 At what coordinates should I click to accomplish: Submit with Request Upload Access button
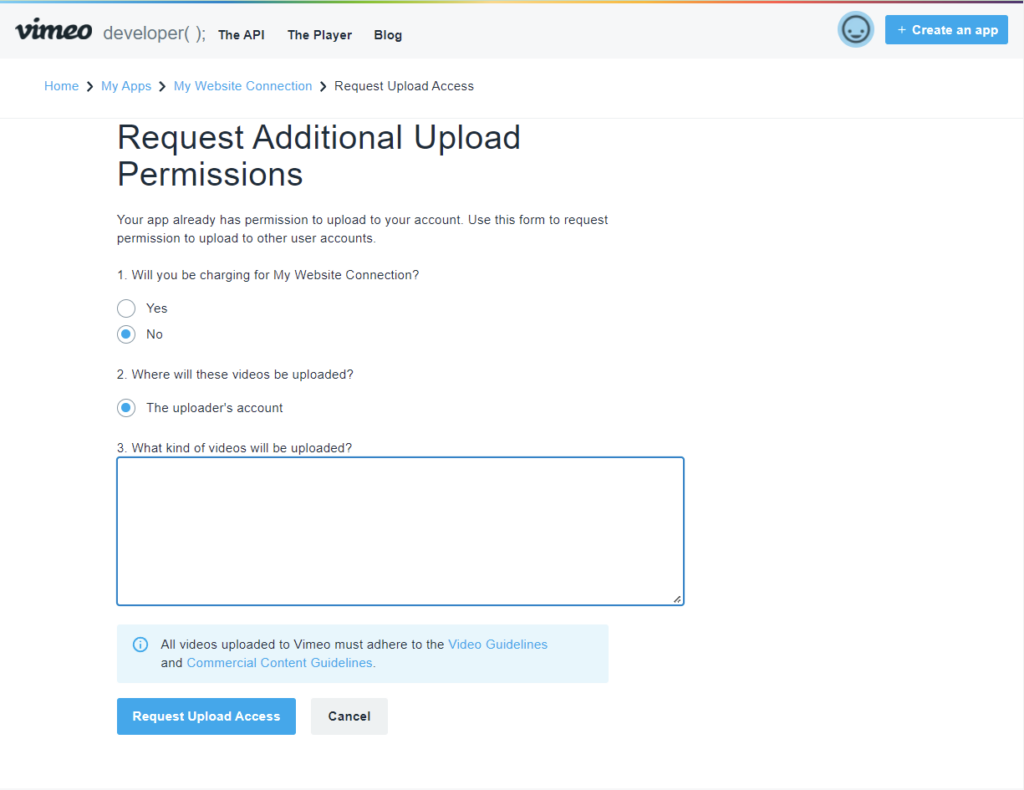[206, 716]
